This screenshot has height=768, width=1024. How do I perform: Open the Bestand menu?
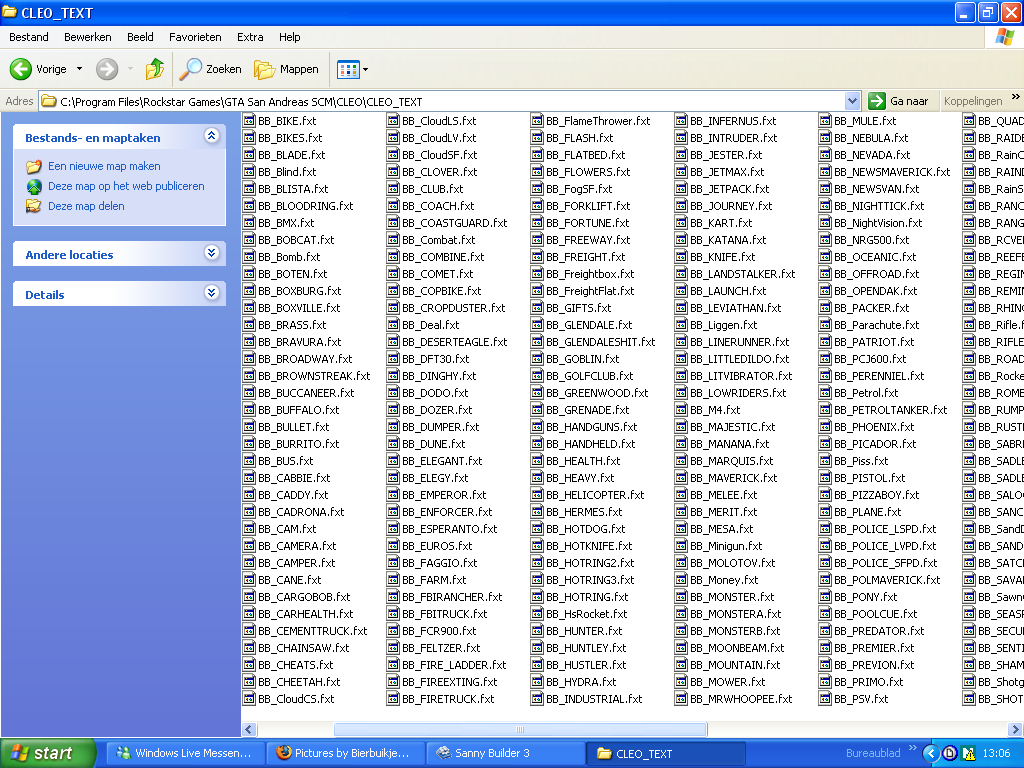pos(29,37)
